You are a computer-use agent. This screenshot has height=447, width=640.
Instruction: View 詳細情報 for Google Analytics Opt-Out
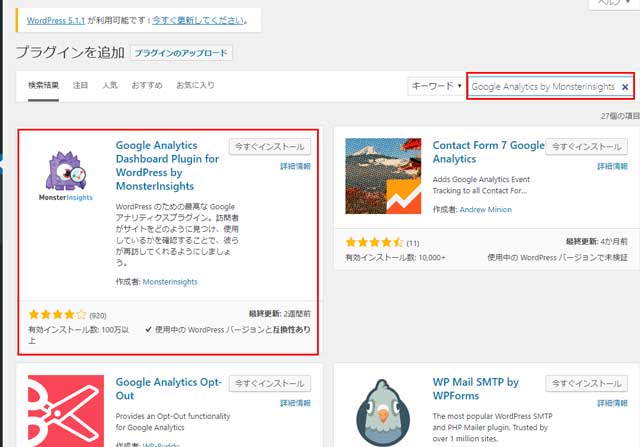coord(296,403)
